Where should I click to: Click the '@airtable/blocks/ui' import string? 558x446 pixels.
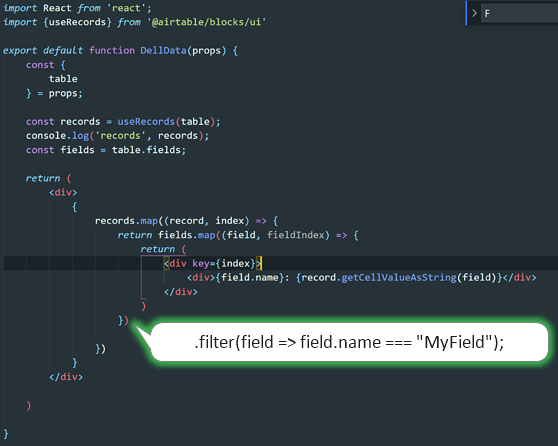click(x=207, y=22)
